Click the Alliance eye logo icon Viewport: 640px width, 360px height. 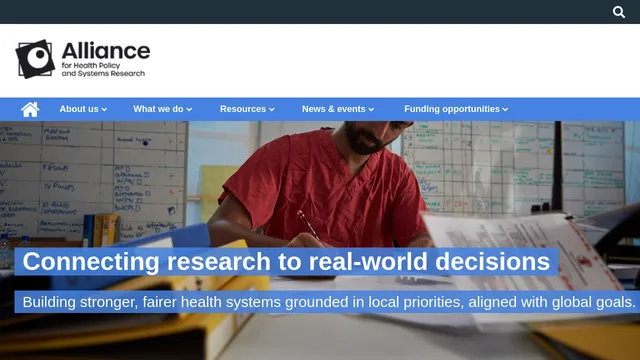click(x=35, y=59)
